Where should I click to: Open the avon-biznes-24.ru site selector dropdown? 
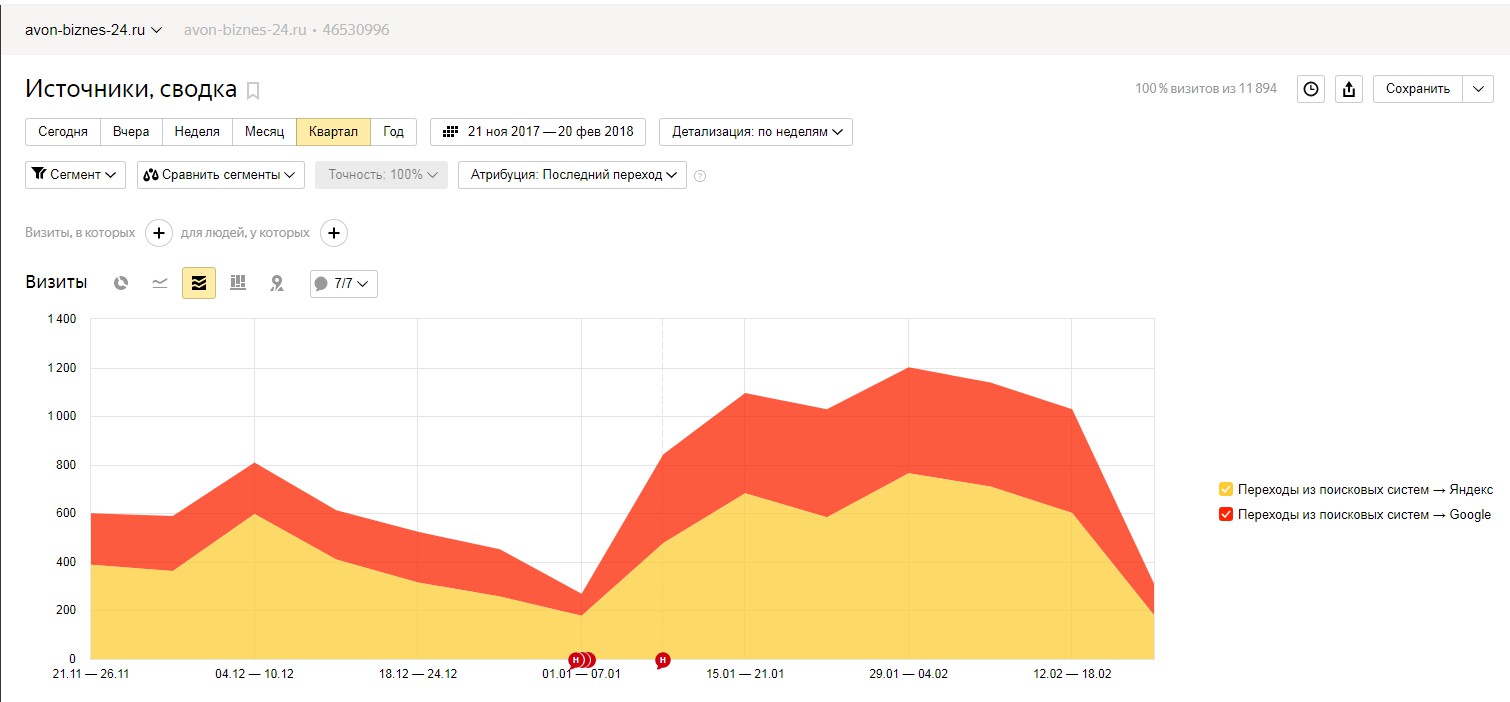pyautogui.click(x=94, y=30)
